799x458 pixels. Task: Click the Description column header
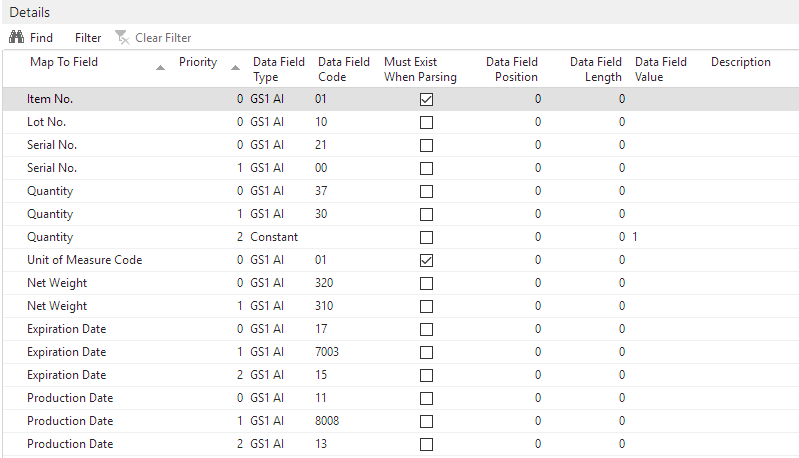740,62
